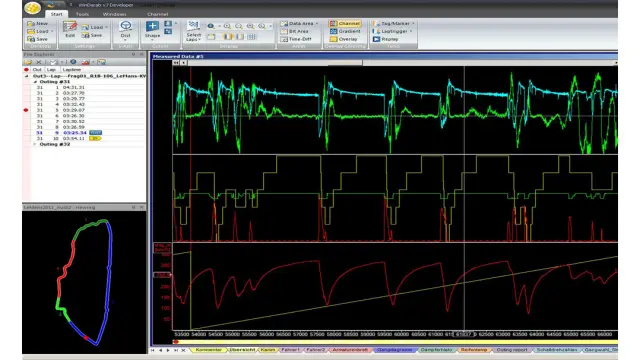
Task: Click the Replay button
Action: click(385, 39)
